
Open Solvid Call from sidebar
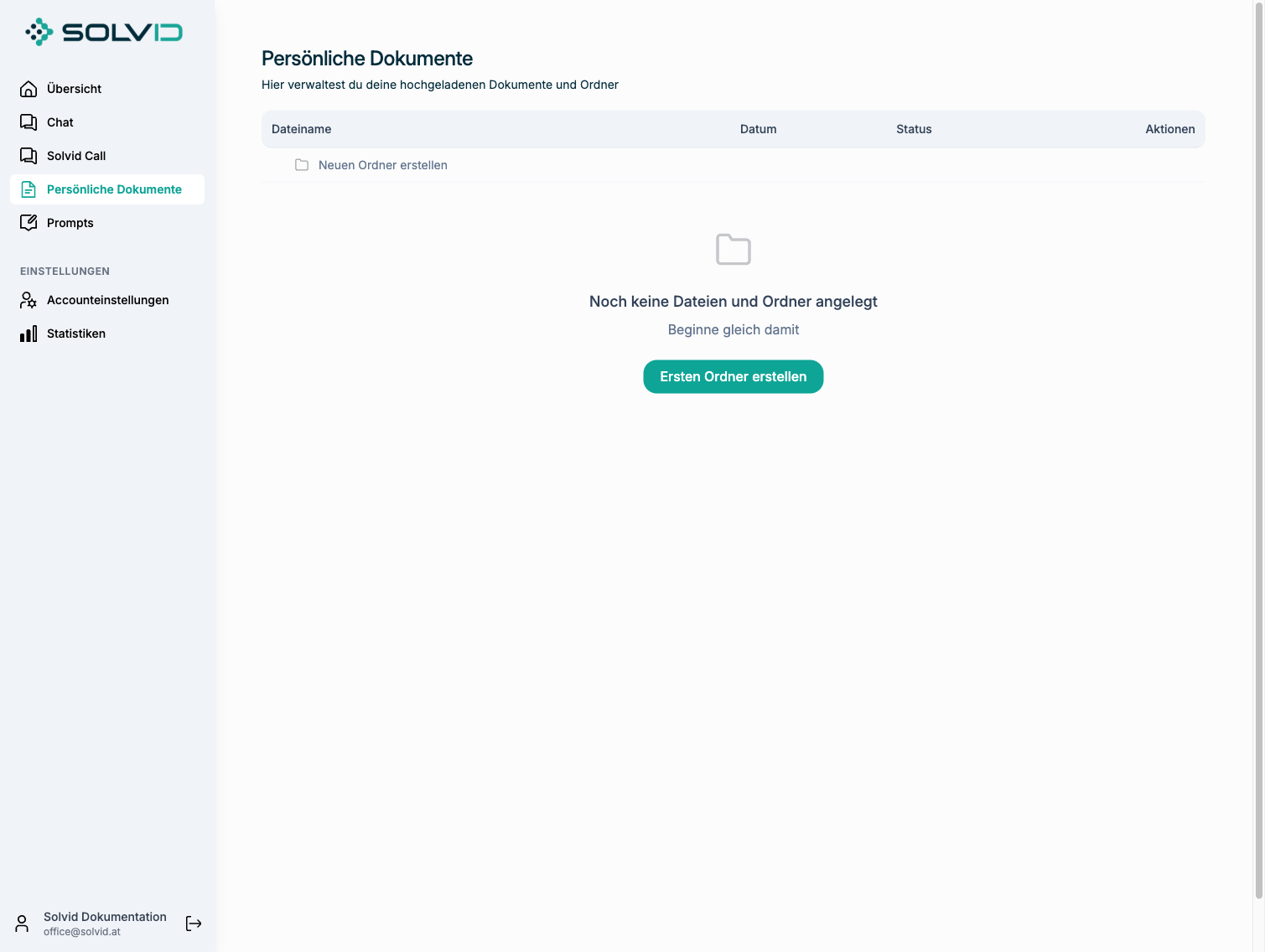[x=107, y=156]
